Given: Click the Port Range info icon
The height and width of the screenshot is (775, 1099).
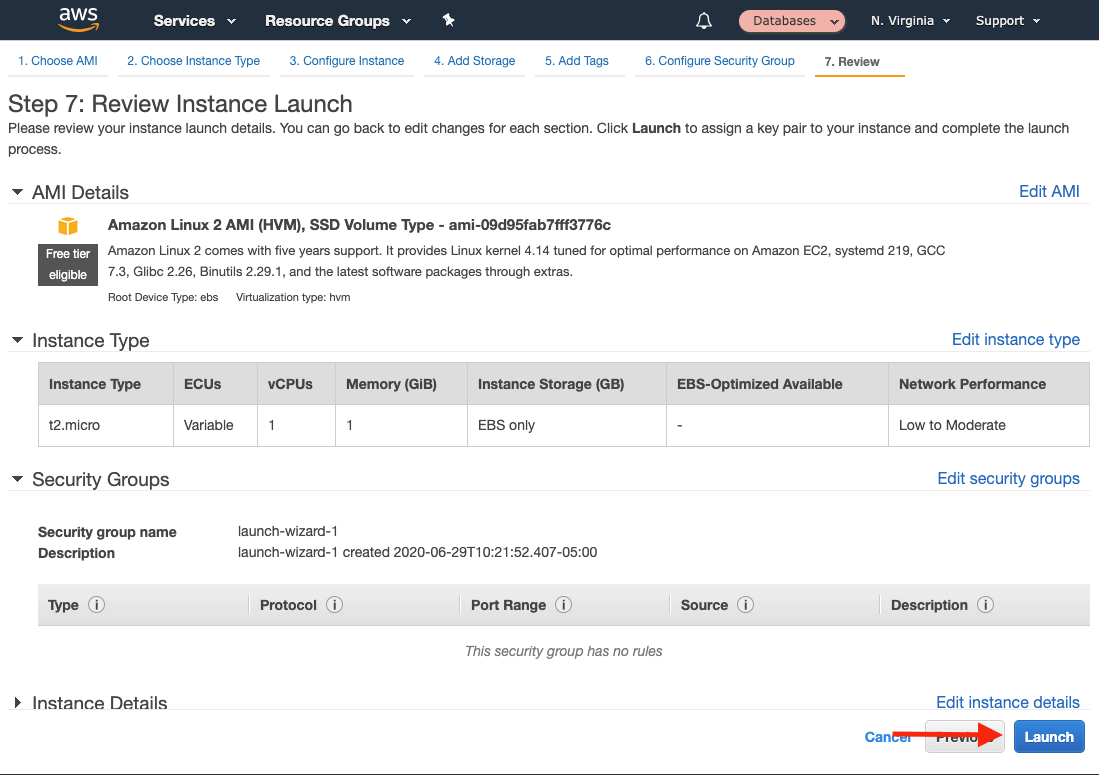Looking at the screenshot, I should pyautogui.click(x=563, y=605).
